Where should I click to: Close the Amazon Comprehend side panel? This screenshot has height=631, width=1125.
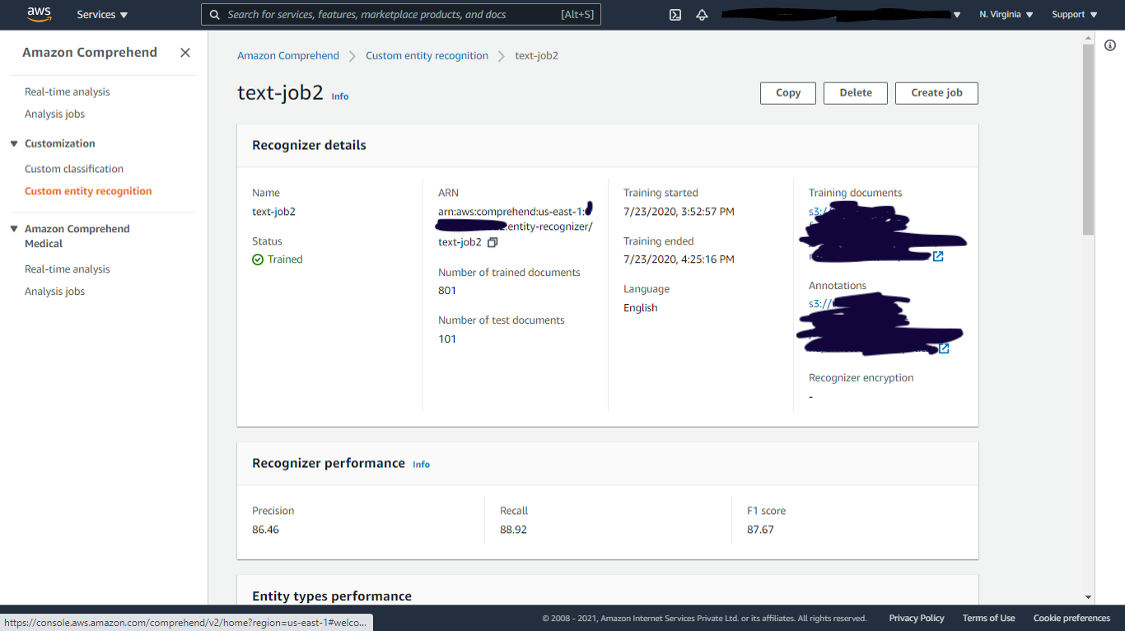[x=185, y=52]
